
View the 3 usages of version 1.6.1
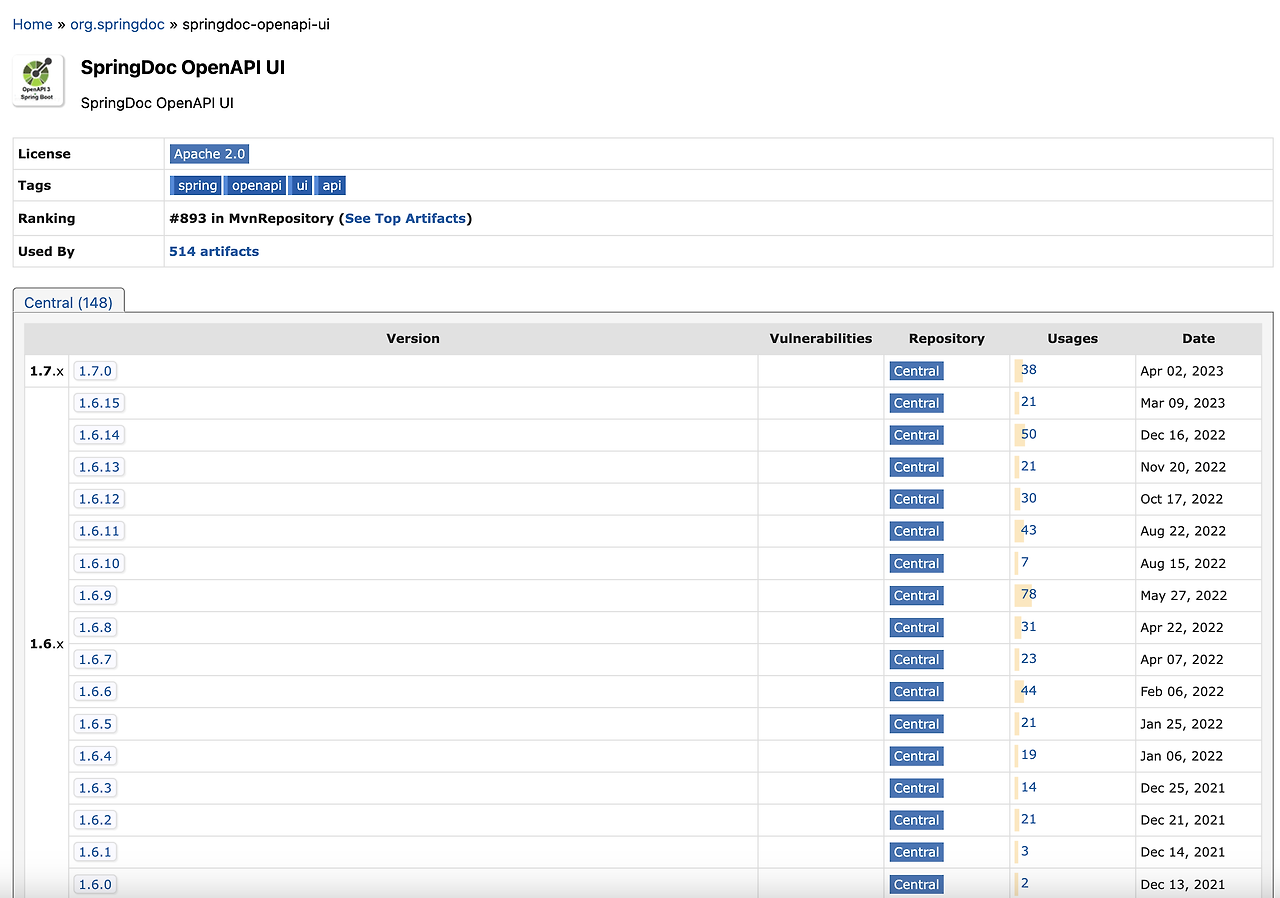[x=1025, y=851]
